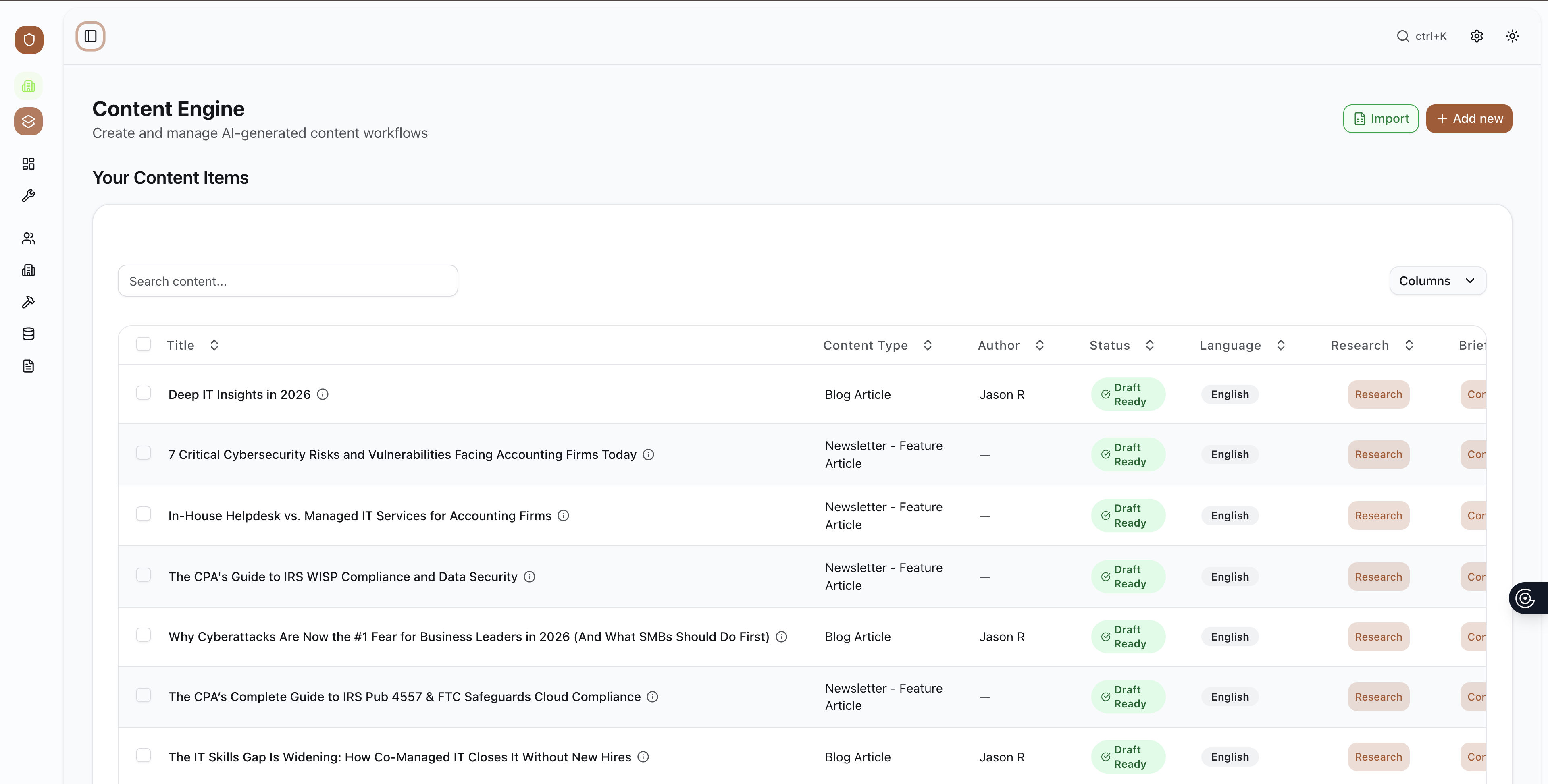Open the dashboard grid icon in sidebar
This screenshot has width=1548, height=784.
click(x=28, y=164)
